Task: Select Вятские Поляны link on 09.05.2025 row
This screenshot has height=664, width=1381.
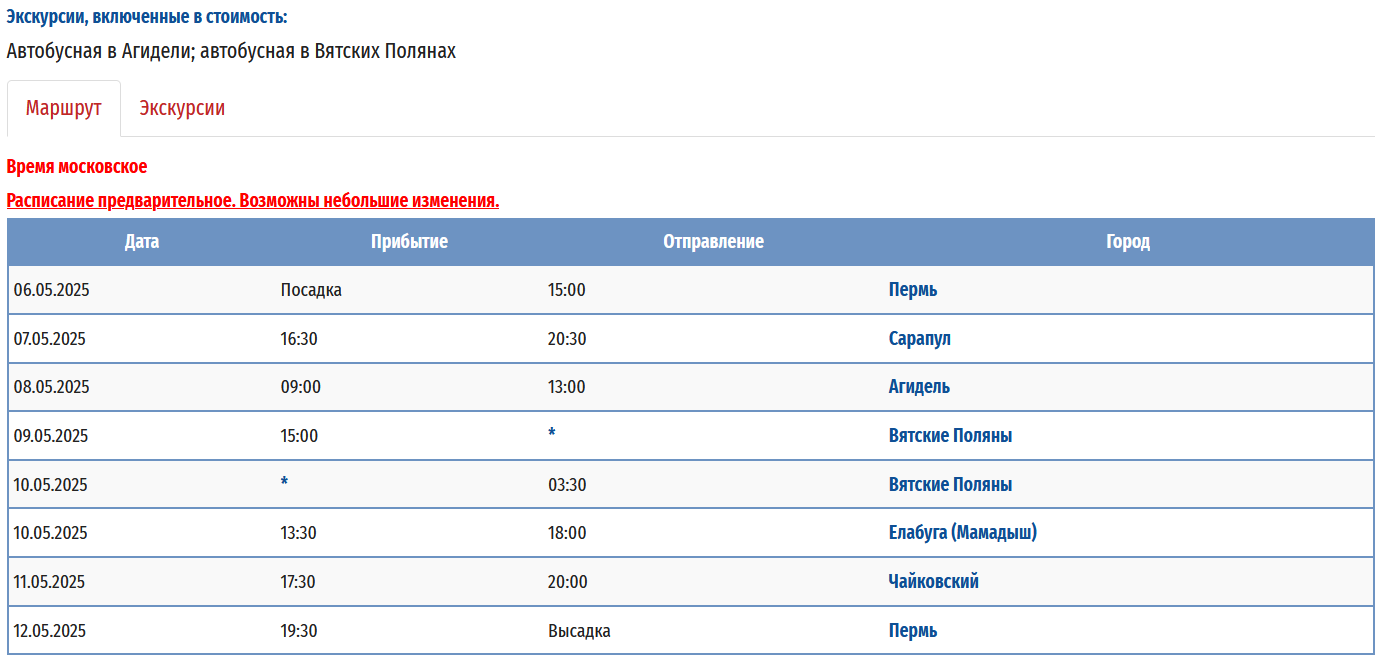Action: pos(950,436)
